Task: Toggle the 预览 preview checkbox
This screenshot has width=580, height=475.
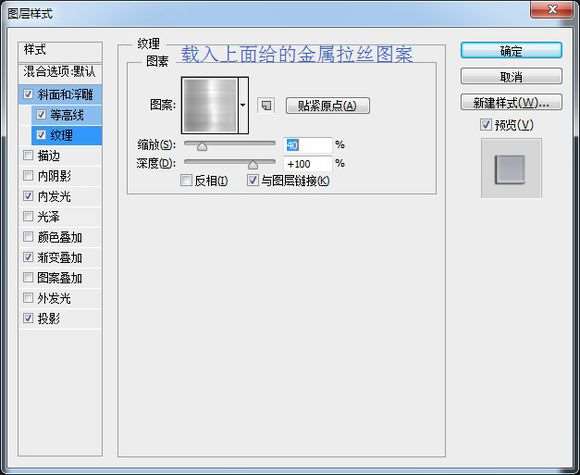Action: coord(485,125)
